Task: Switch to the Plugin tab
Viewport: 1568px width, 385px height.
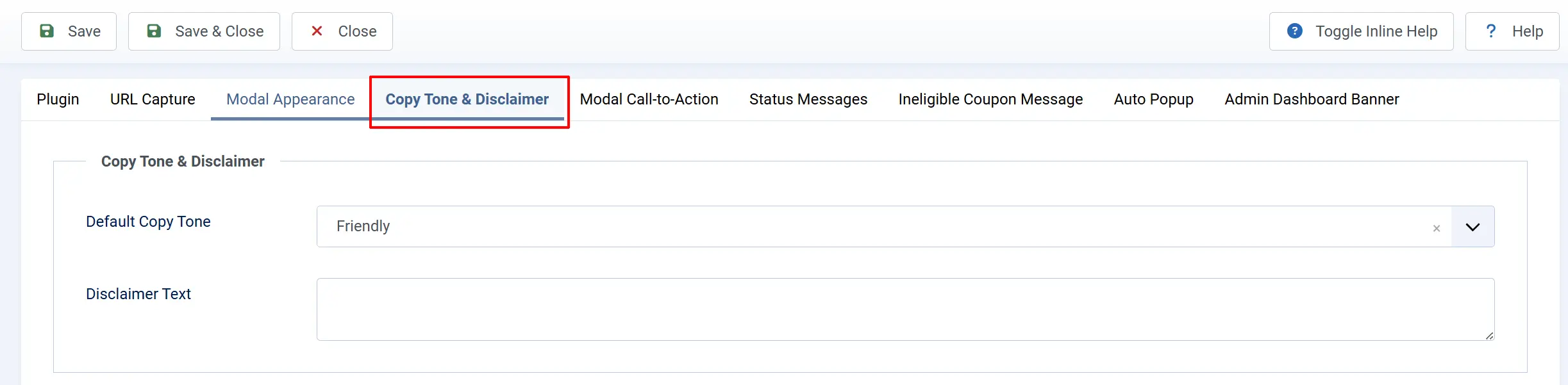Action: pos(58,99)
